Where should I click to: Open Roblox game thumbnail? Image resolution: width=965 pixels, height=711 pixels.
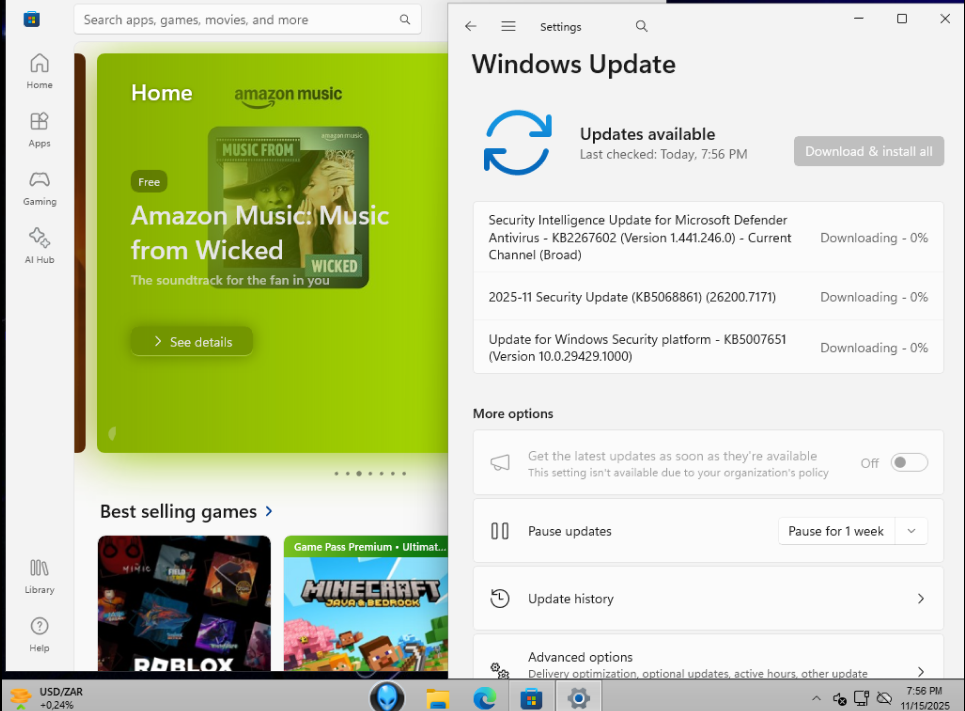(184, 603)
